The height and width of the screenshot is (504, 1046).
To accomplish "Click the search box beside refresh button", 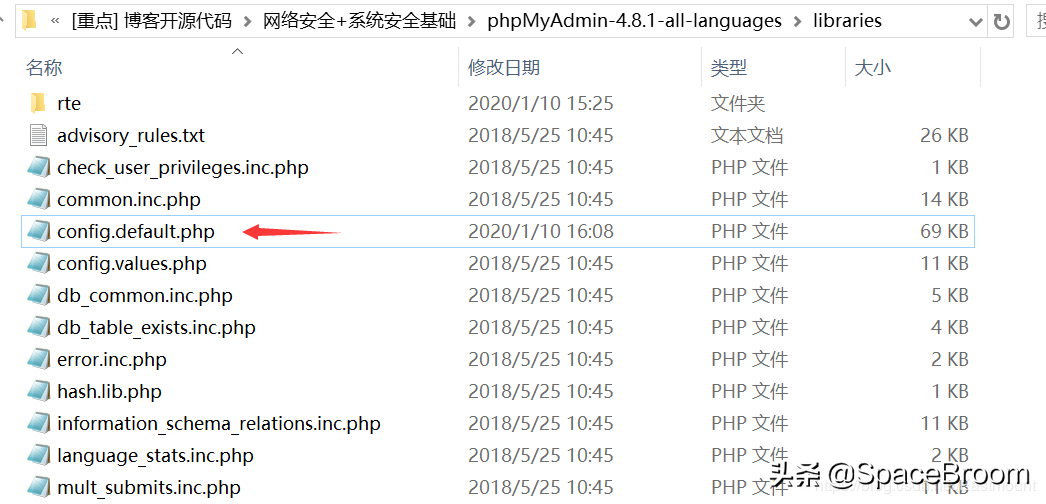I will [1036, 22].
